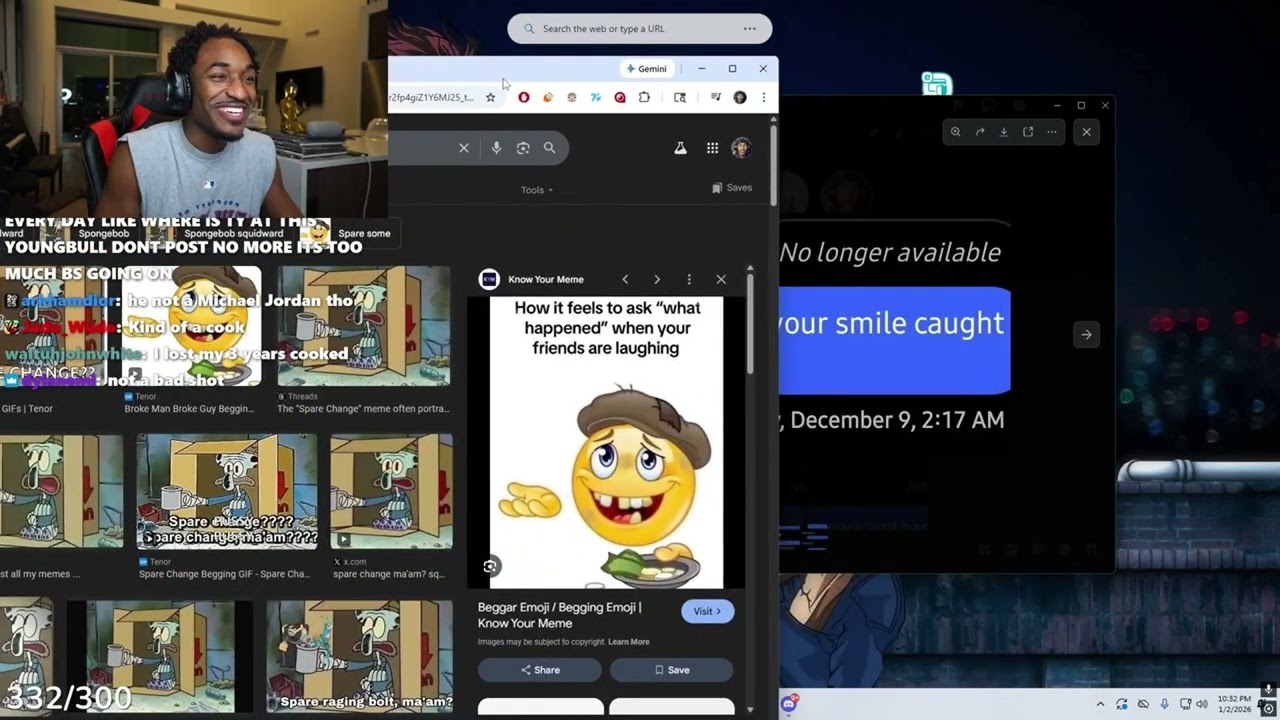This screenshot has width=1280, height=720.
Task: Open the orange acorn extension icon
Action: click(x=548, y=97)
